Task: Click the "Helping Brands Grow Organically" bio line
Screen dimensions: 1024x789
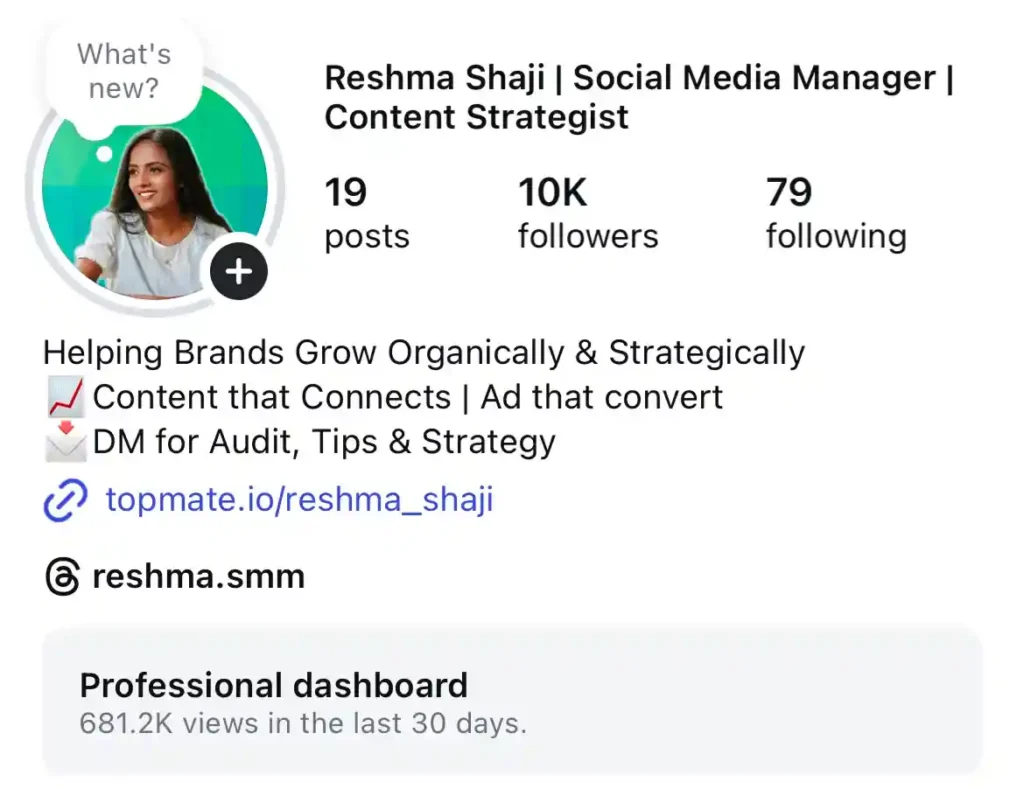Action: (x=423, y=353)
